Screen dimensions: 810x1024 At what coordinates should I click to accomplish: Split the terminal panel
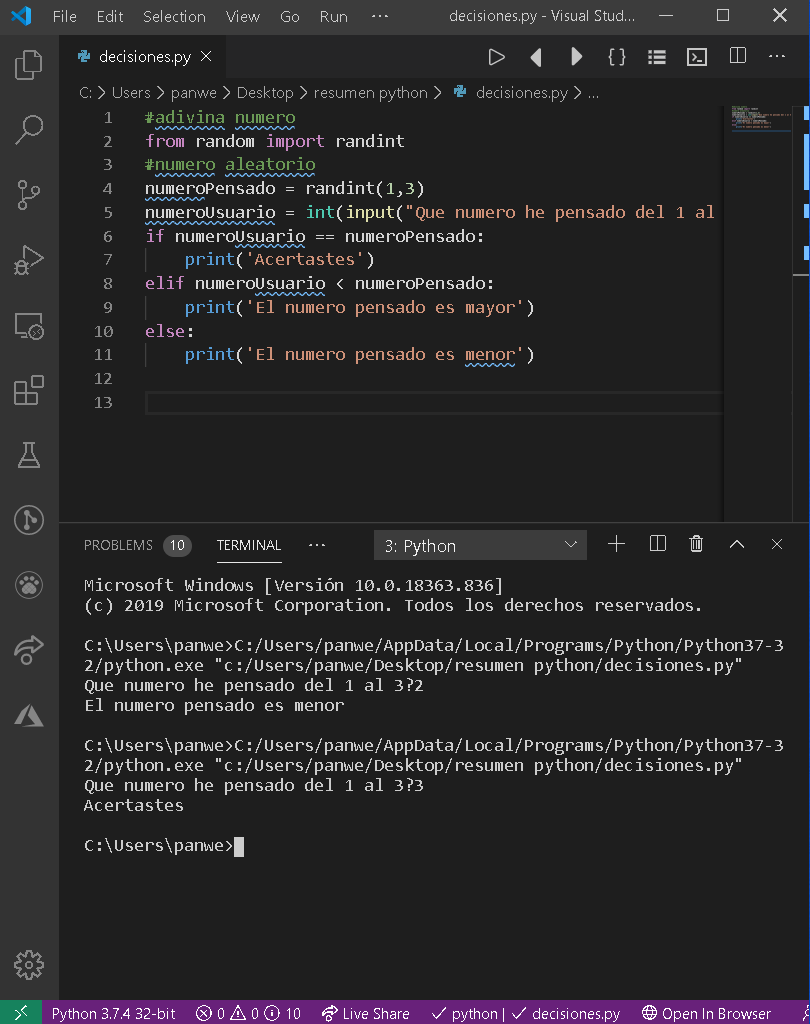tap(658, 544)
